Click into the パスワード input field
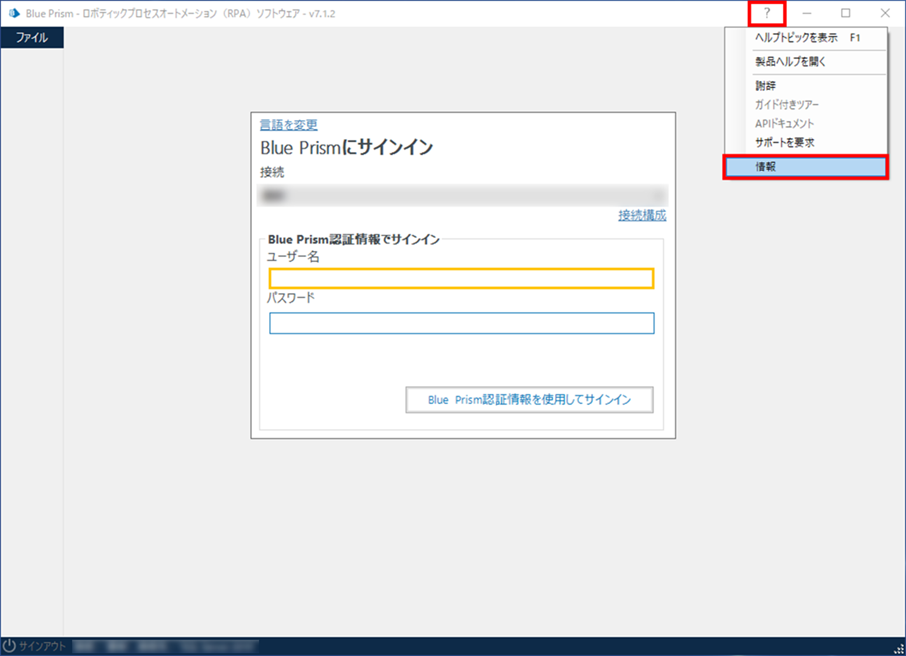Image resolution: width=906 pixels, height=656 pixels. pos(461,323)
